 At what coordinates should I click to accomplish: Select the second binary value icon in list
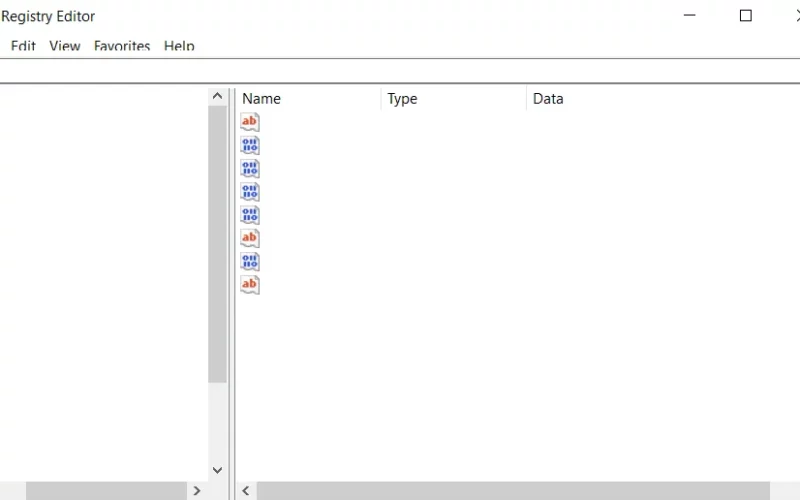pyautogui.click(x=250, y=168)
